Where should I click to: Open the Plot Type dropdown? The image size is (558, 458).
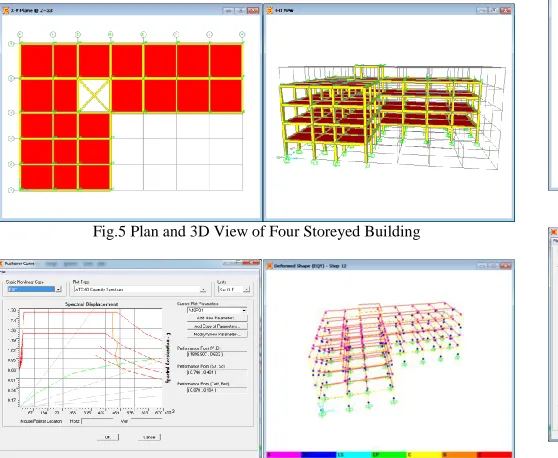point(203,290)
